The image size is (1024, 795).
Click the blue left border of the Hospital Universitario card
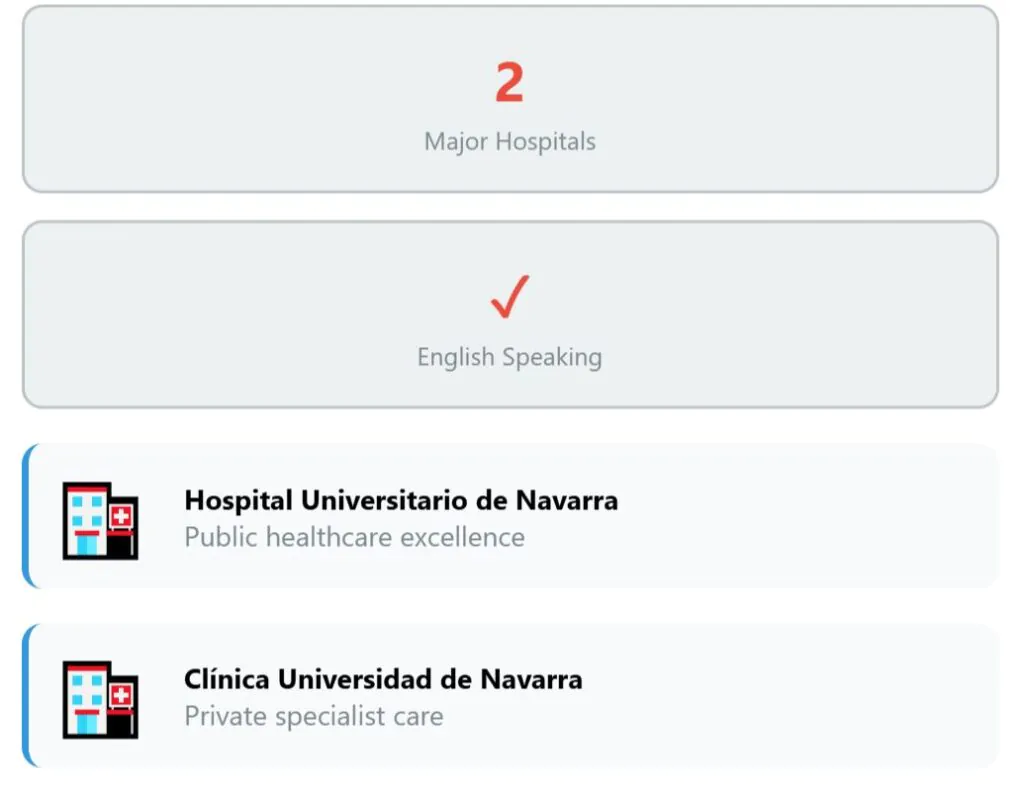tap(25, 517)
